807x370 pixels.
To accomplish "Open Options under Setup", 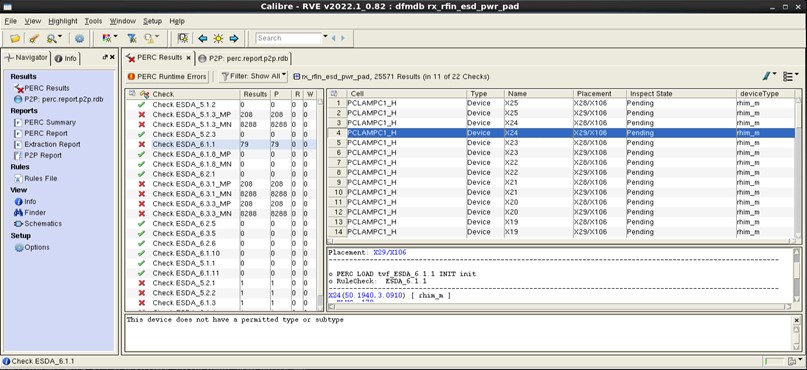I will (32, 248).
